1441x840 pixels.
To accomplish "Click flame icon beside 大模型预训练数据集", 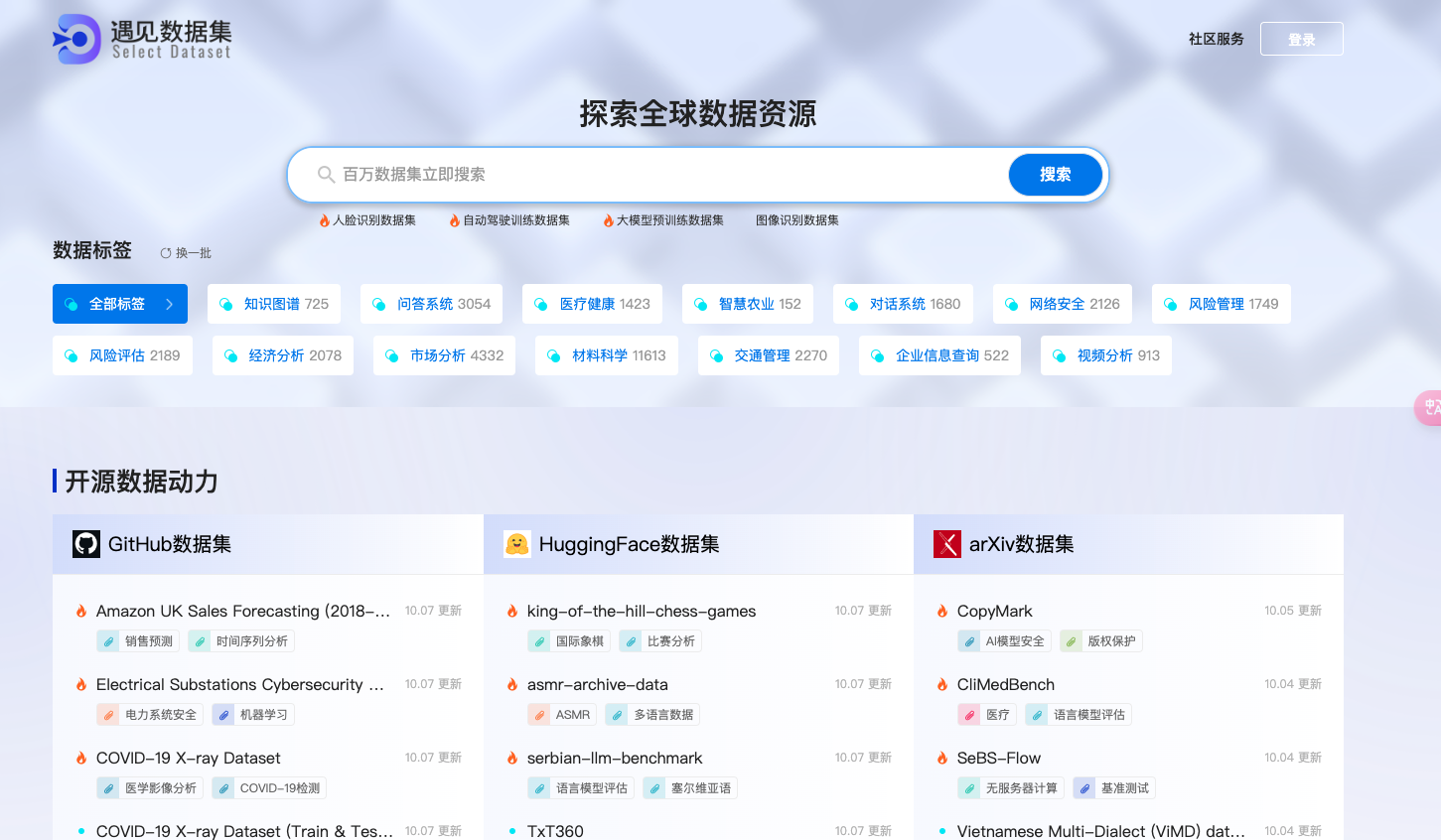I will [x=608, y=220].
